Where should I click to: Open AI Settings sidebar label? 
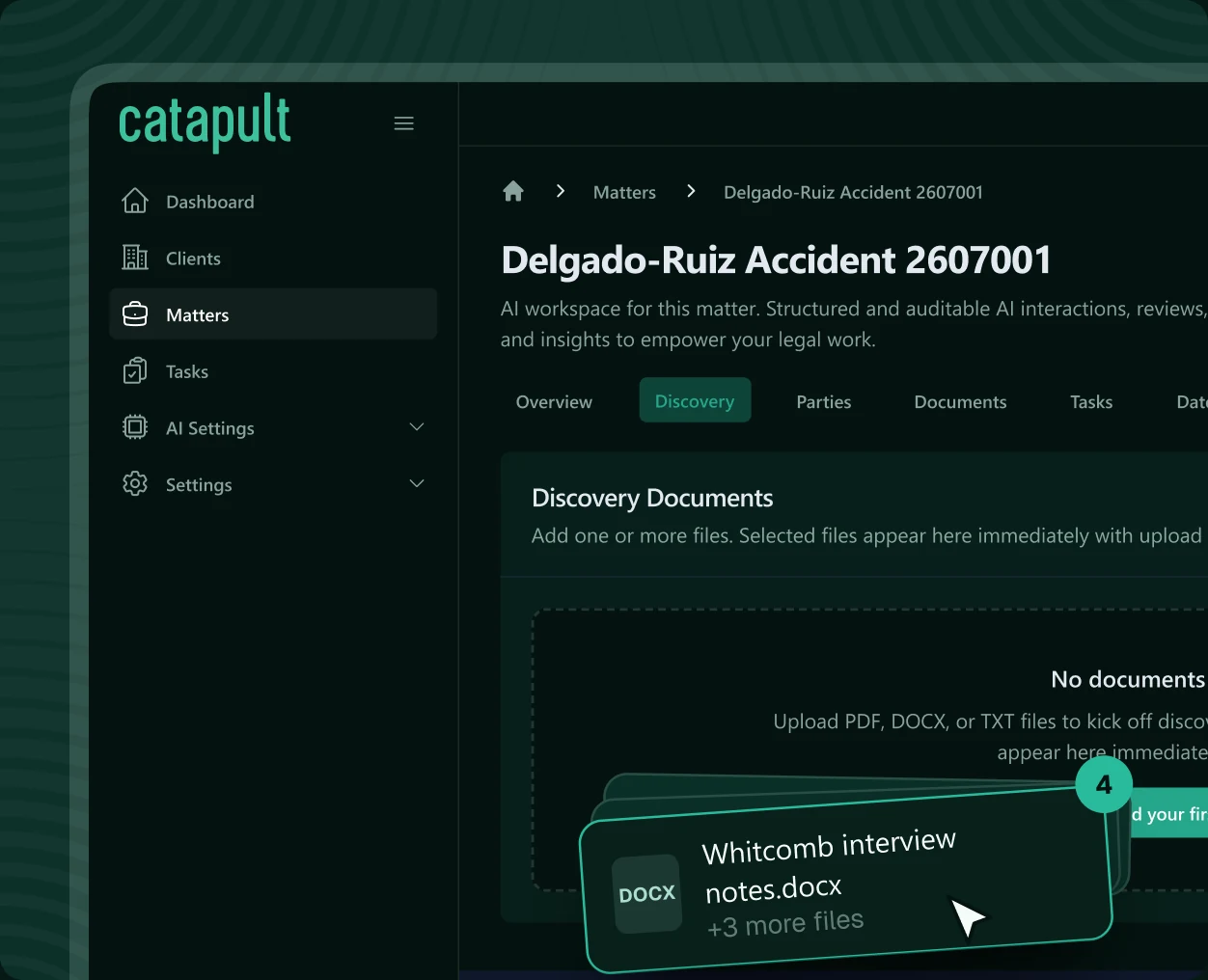click(210, 428)
